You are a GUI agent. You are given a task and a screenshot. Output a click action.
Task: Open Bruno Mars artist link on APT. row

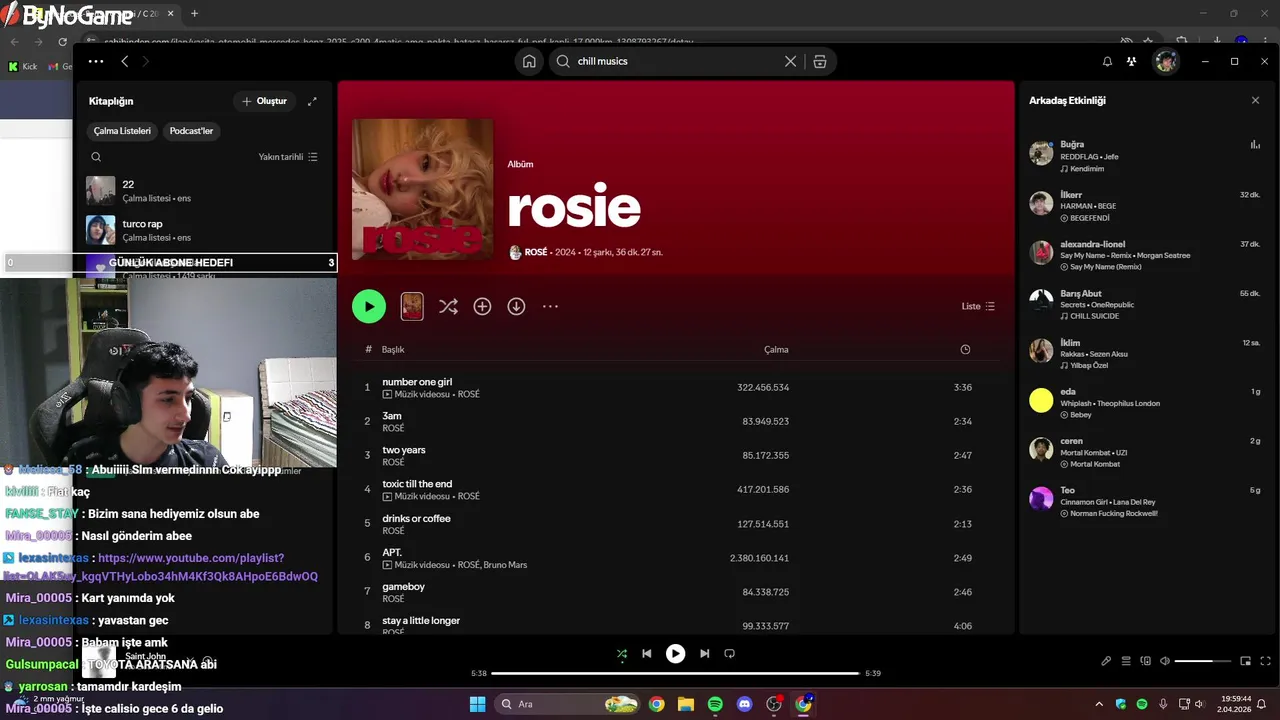(506, 565)
